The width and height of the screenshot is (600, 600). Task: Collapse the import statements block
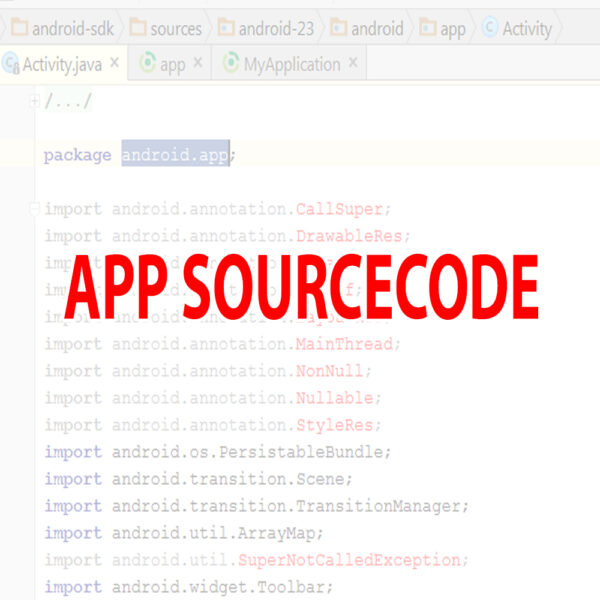(35, 209)
